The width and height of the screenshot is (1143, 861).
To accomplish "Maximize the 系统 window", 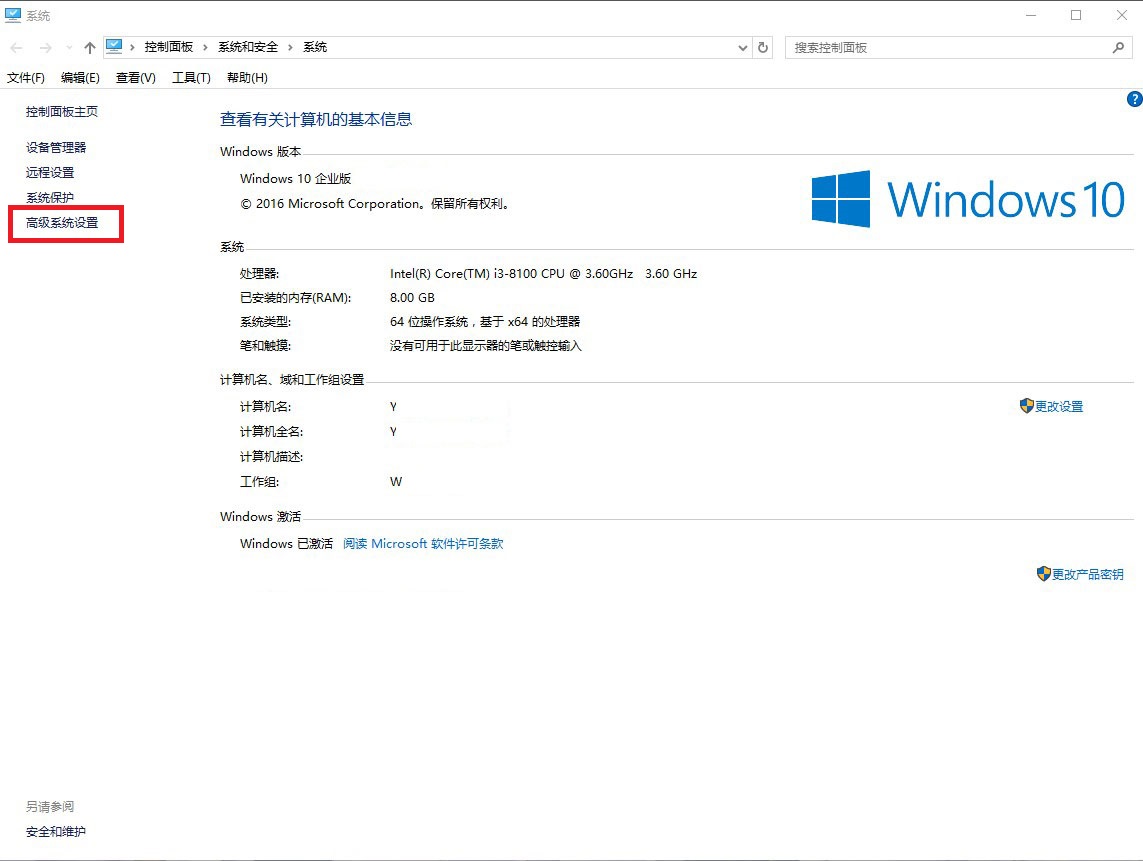I will point(1076,15).
